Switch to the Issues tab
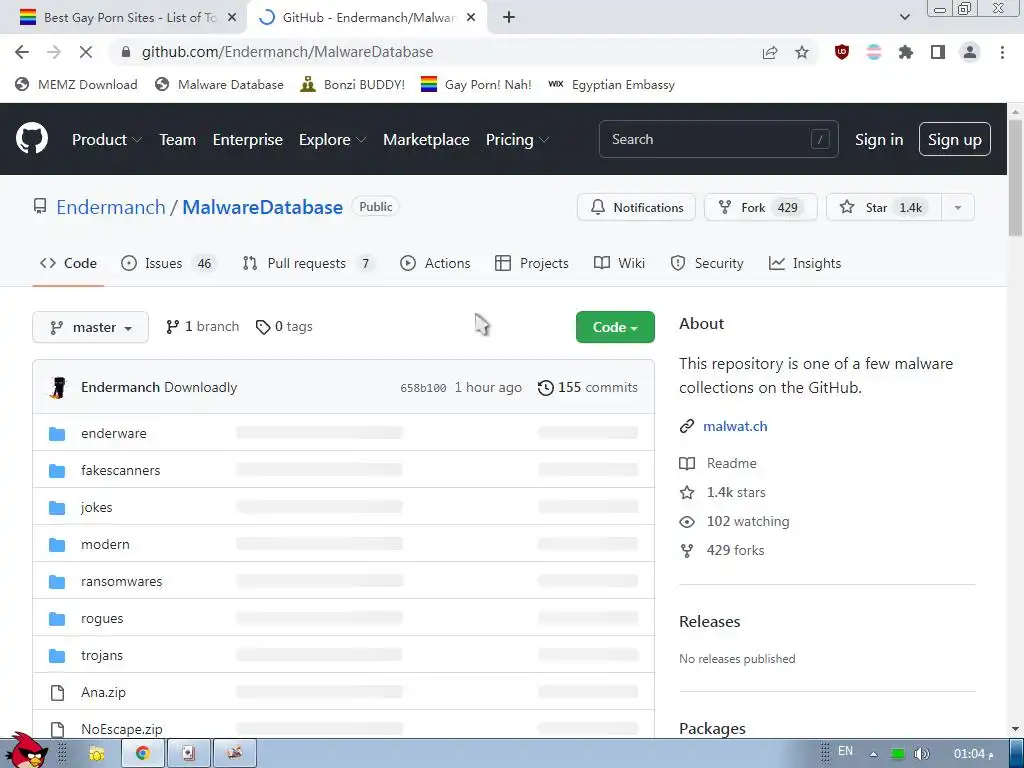Viewport: 1024px width, 768px height. click(x=168, y=263)
